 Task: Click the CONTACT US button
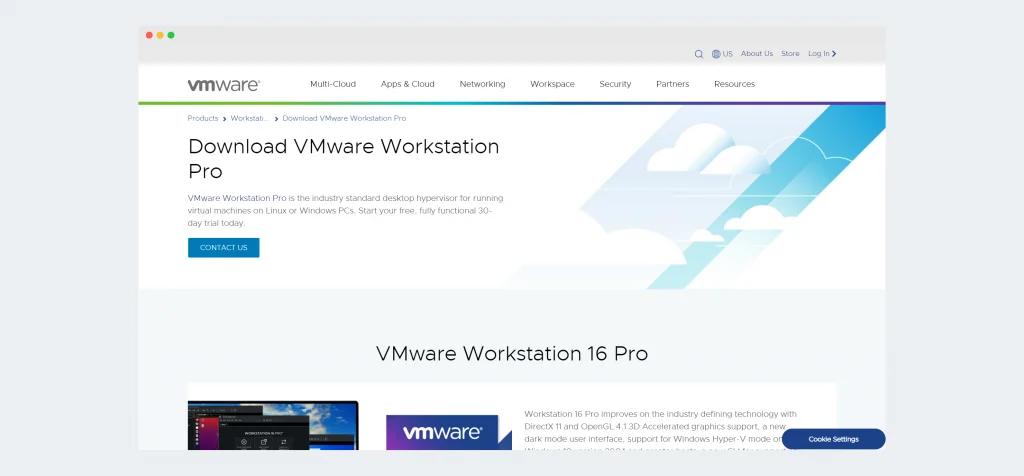point(223,247)
